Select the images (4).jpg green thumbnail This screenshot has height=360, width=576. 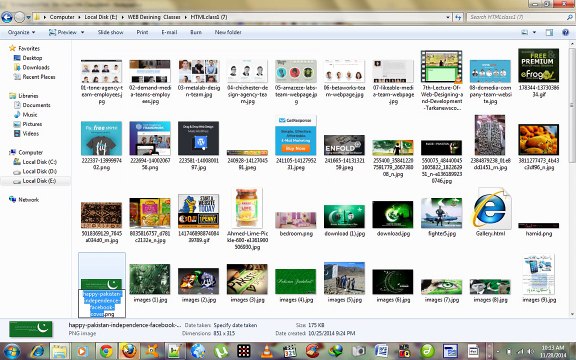click(x=296, y=281)
